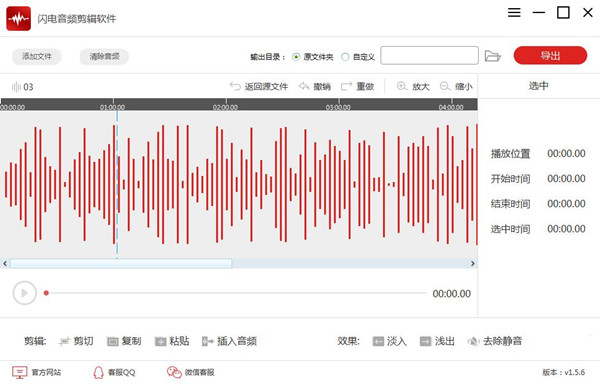Click the 放大 zoom-in magnifier icon

[402, 86]
